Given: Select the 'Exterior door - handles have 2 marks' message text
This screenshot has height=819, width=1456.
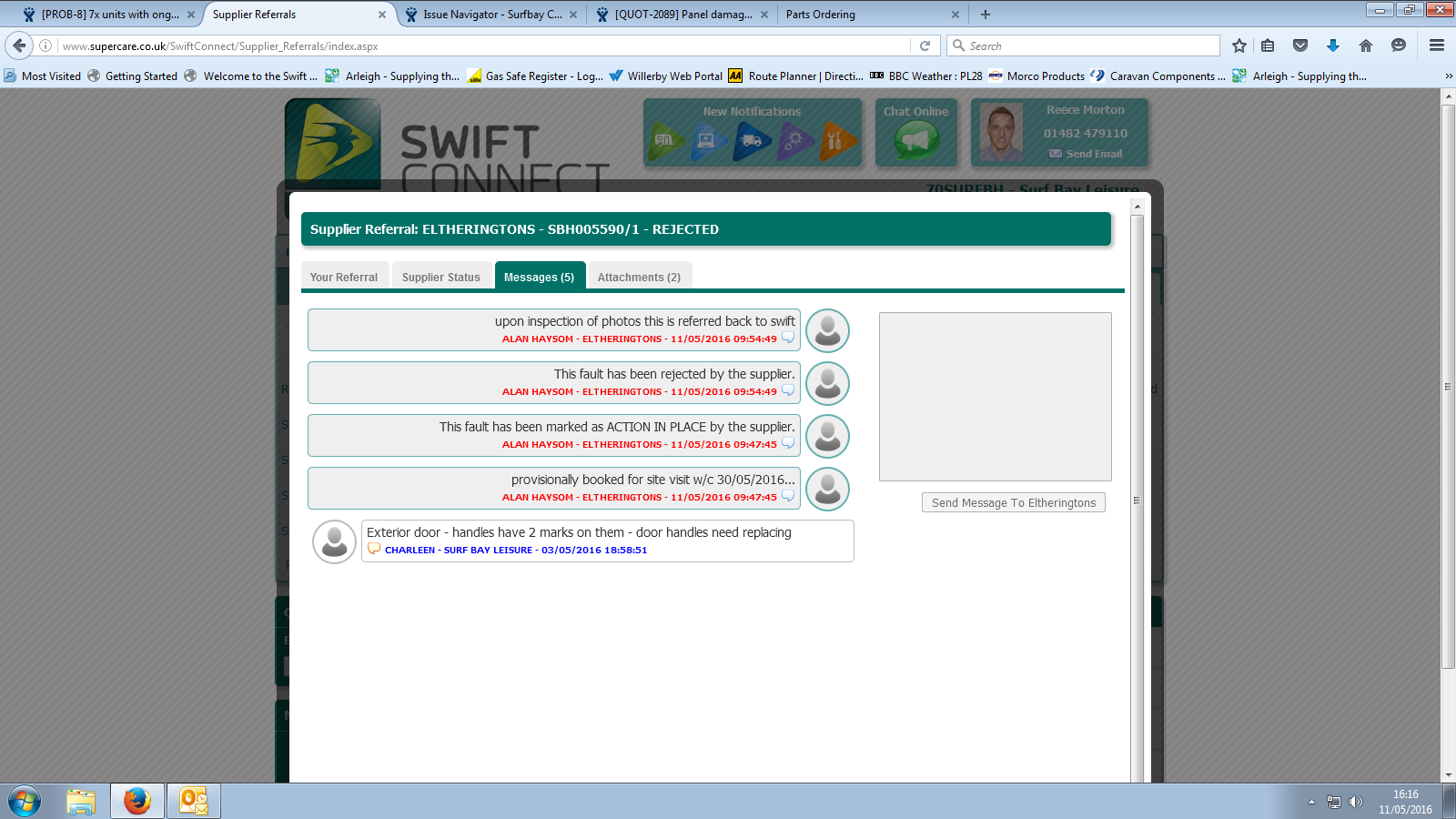Looking at the screenshot, I should 579,532.
